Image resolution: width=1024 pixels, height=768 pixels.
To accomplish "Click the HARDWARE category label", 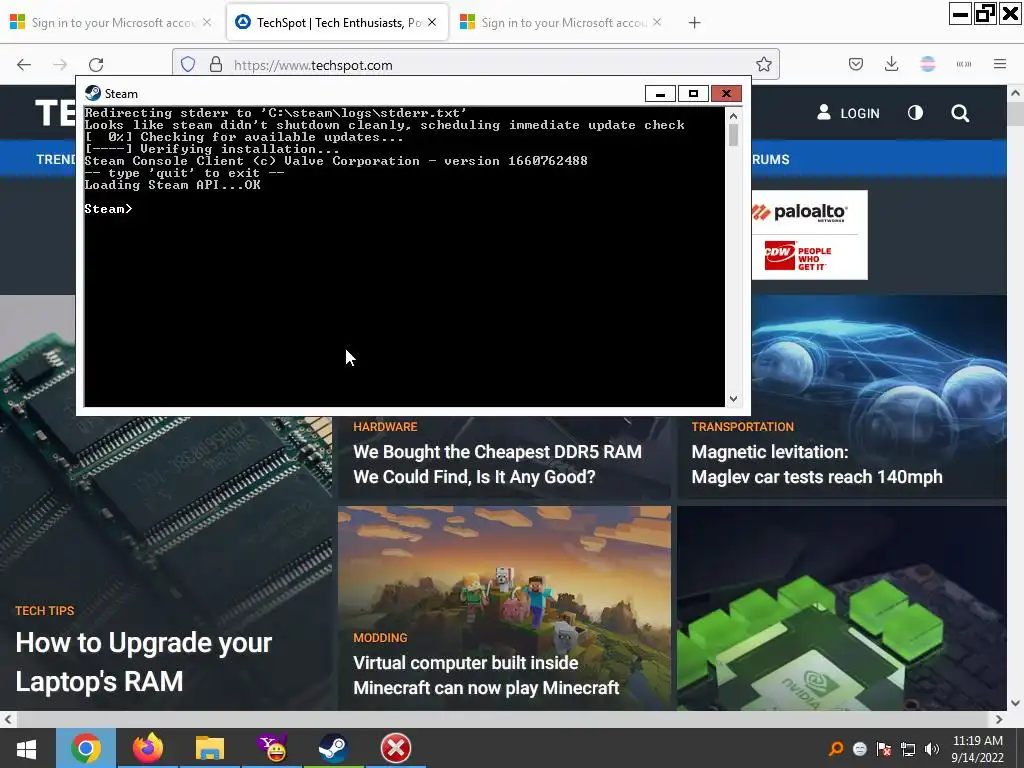I will click(385, 426).
